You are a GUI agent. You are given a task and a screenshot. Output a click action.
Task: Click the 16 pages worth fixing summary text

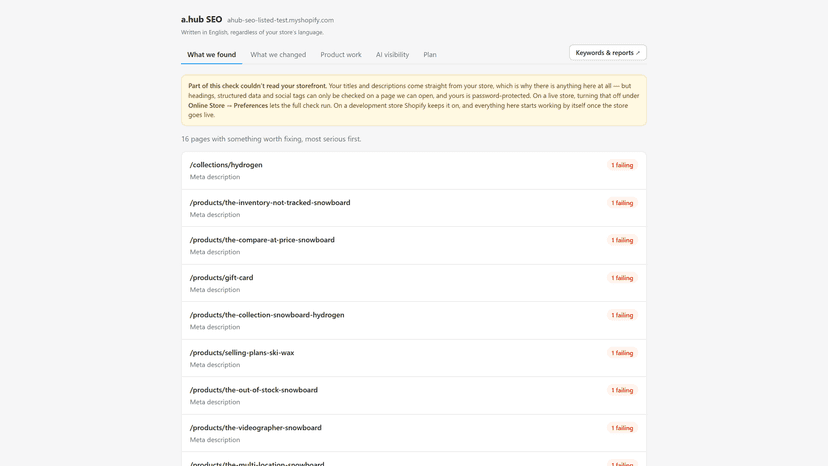pos(271,139)
